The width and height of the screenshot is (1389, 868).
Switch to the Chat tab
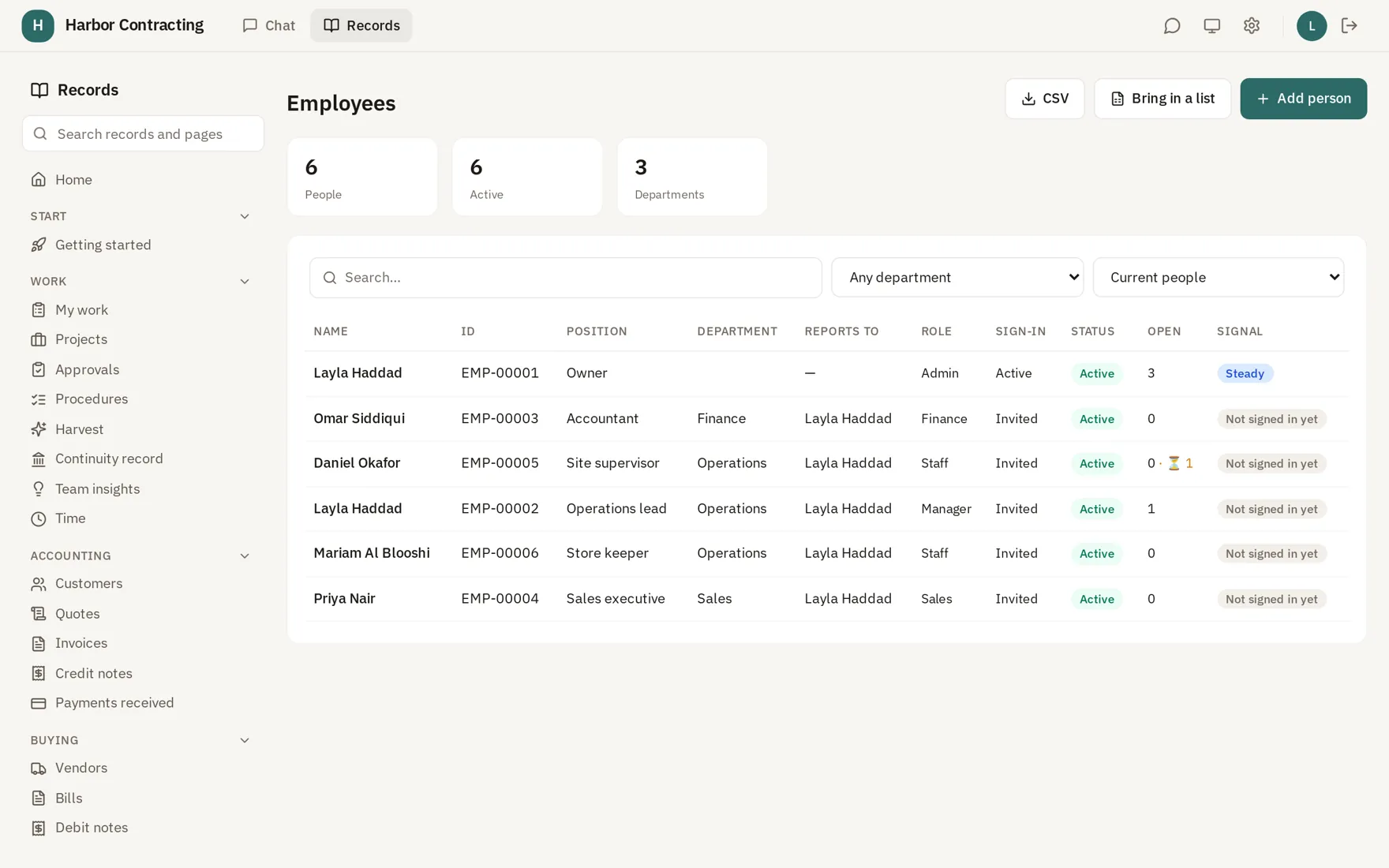(x=268, y=25)
